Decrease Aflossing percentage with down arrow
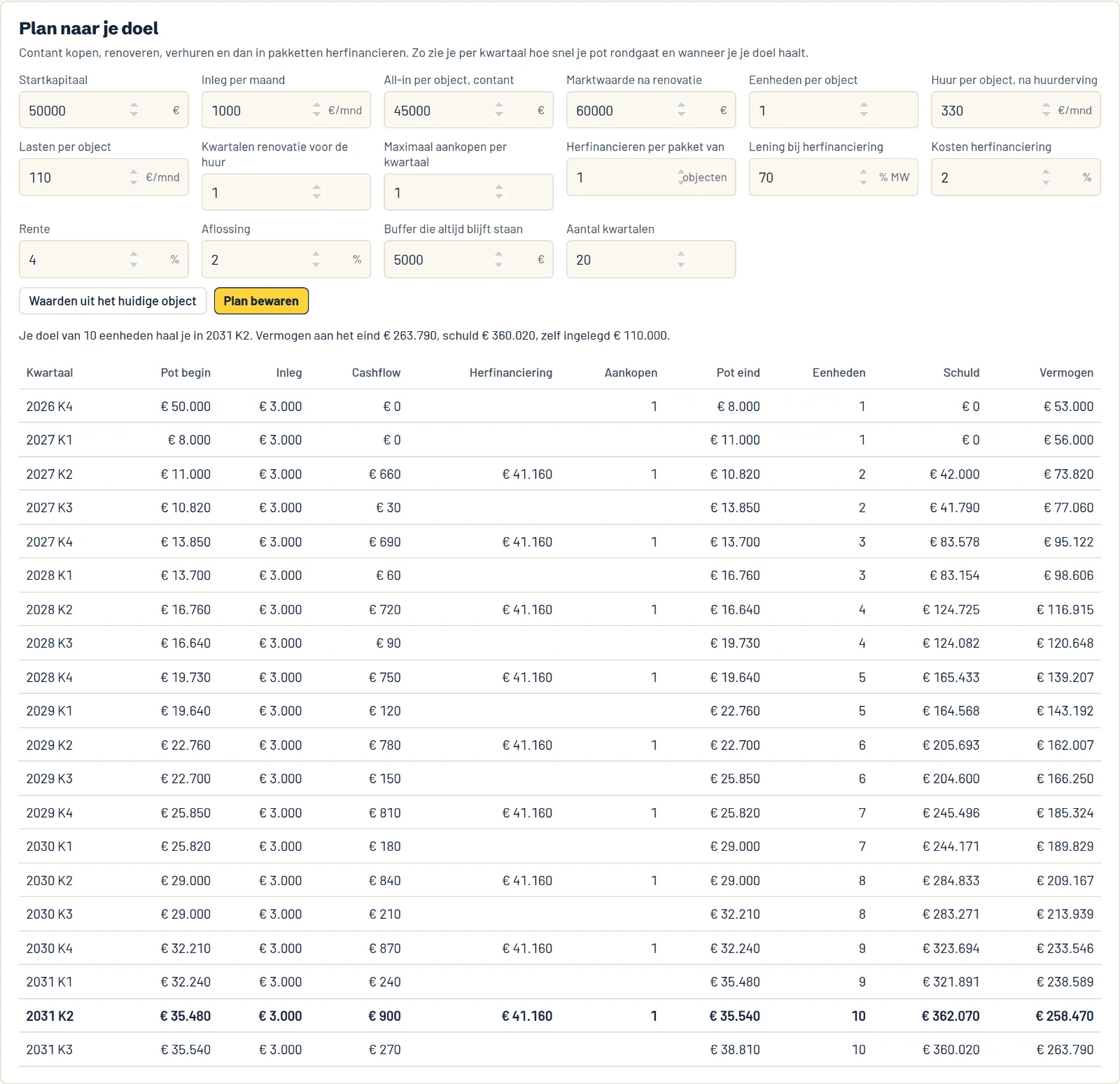 tap(316, 264)
